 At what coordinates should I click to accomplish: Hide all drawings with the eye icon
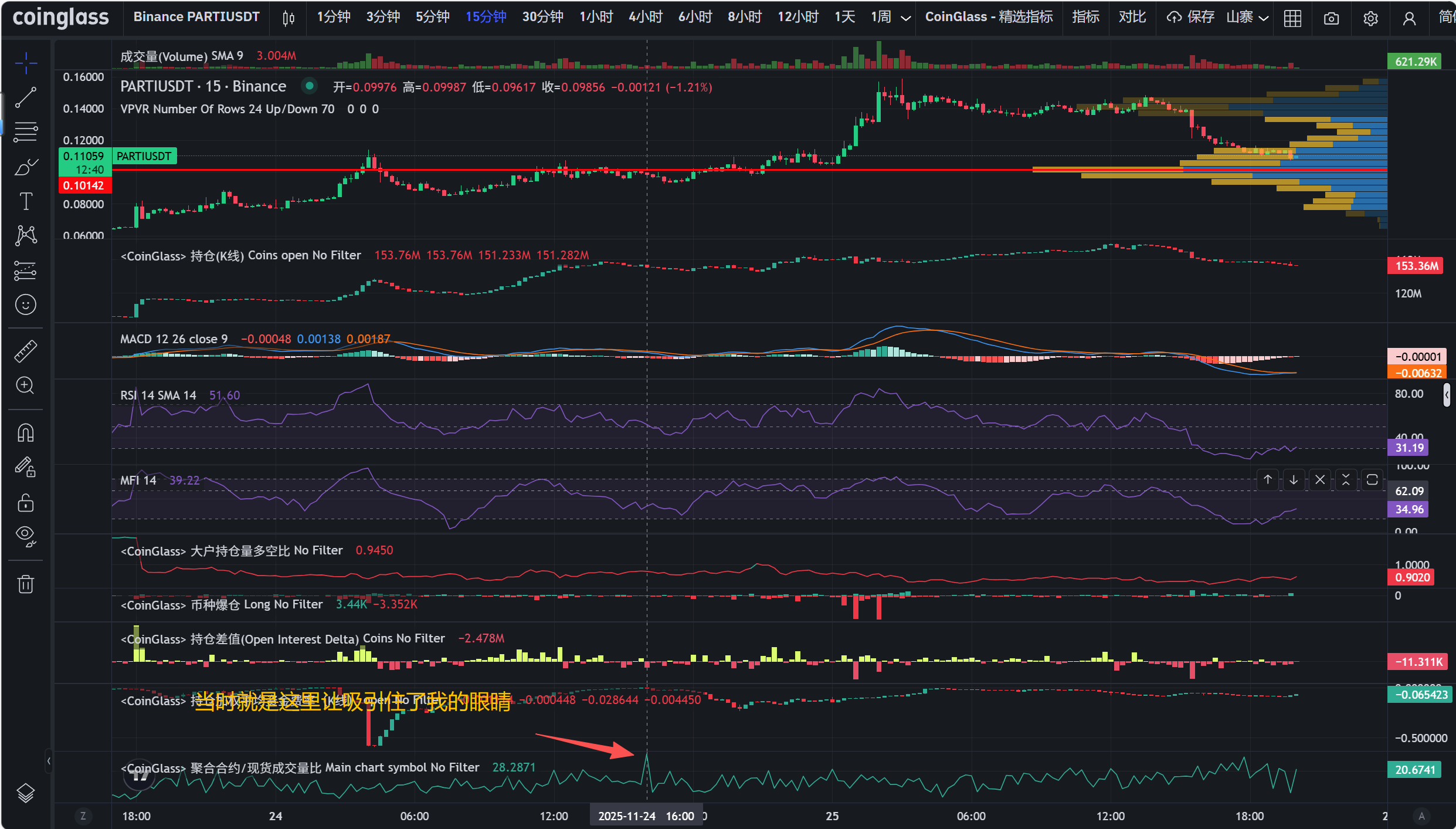[26, 535]
